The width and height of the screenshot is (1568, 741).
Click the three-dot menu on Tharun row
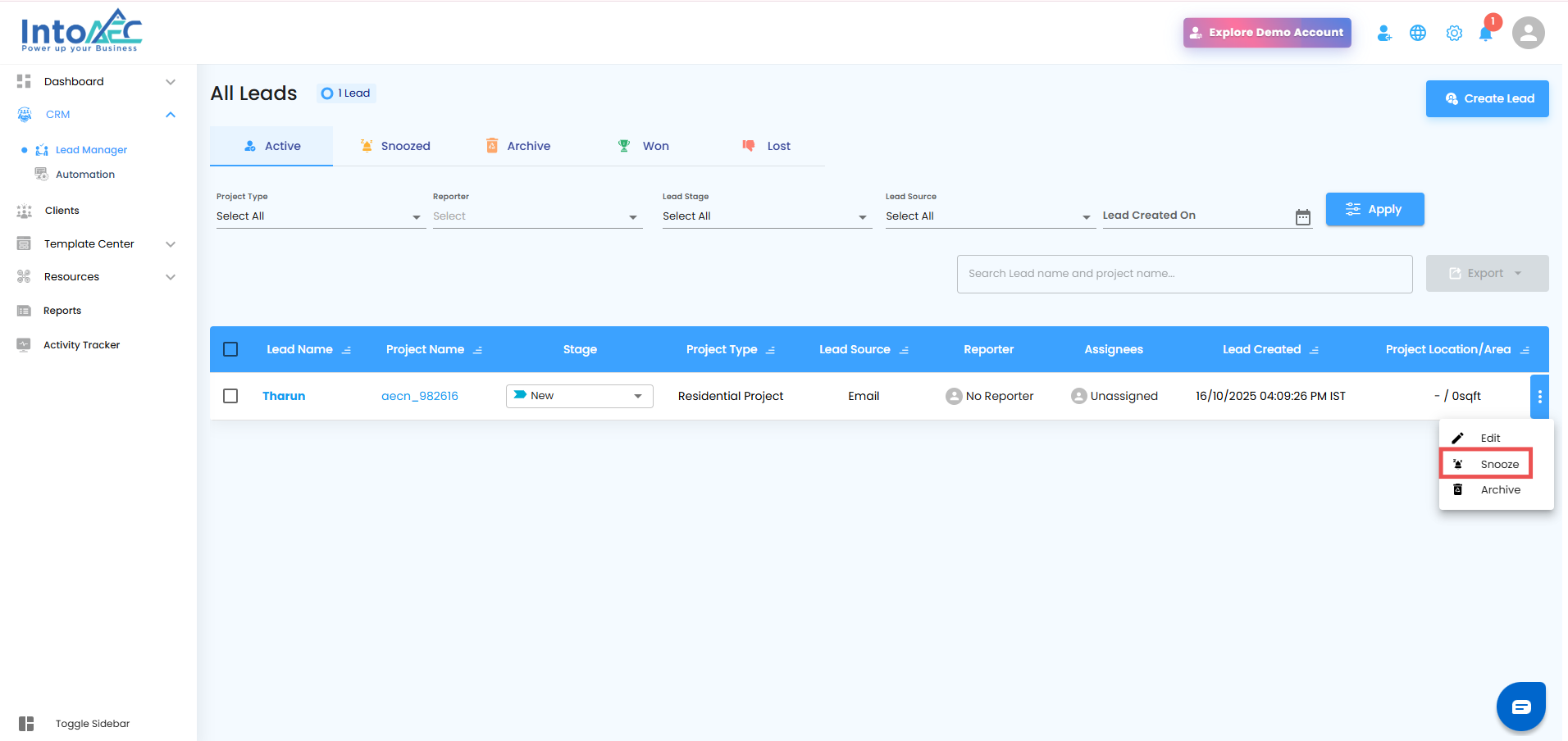click(1539, 397)
